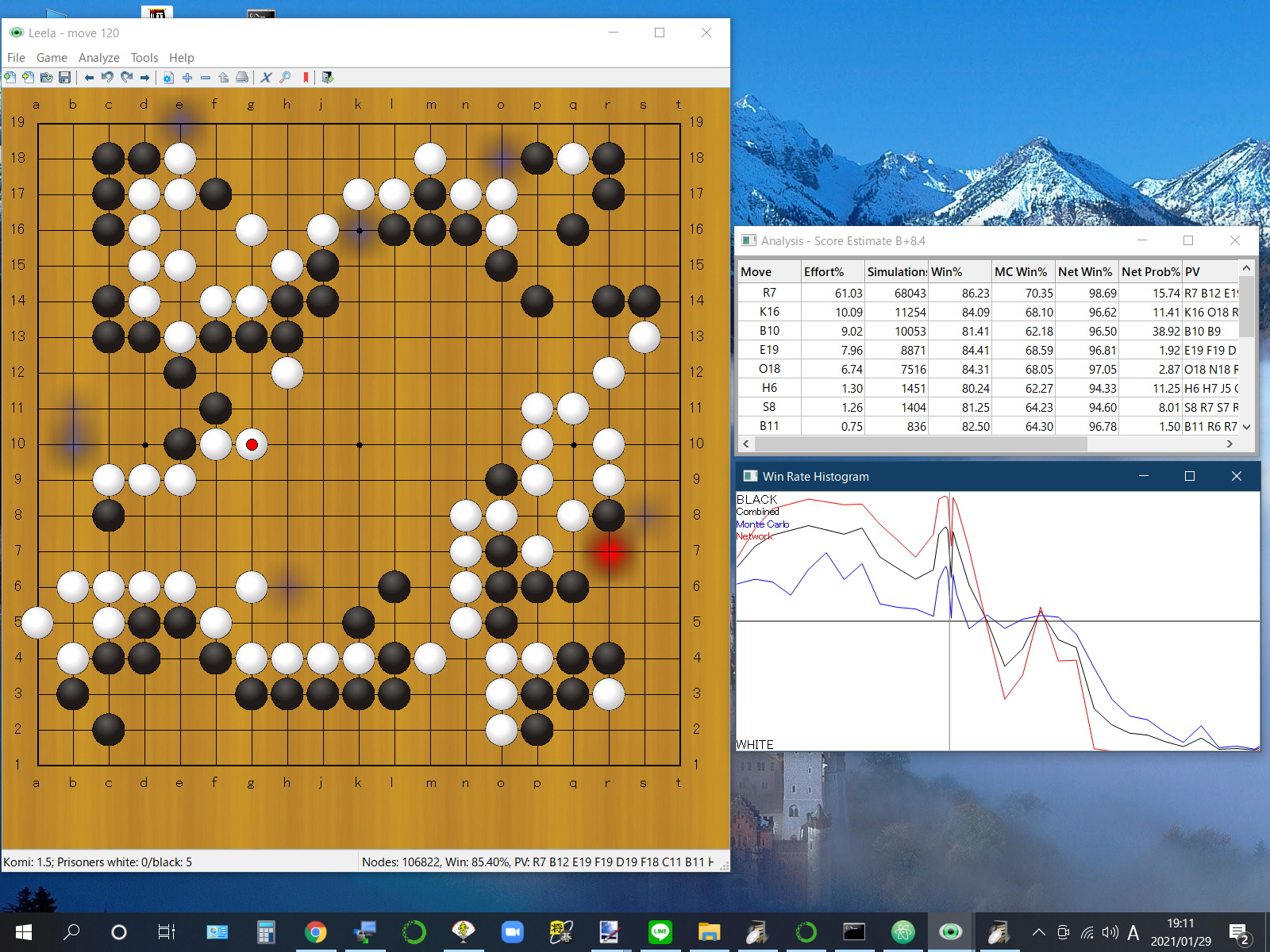Click the blue X toolbar icon

[266, 78]
